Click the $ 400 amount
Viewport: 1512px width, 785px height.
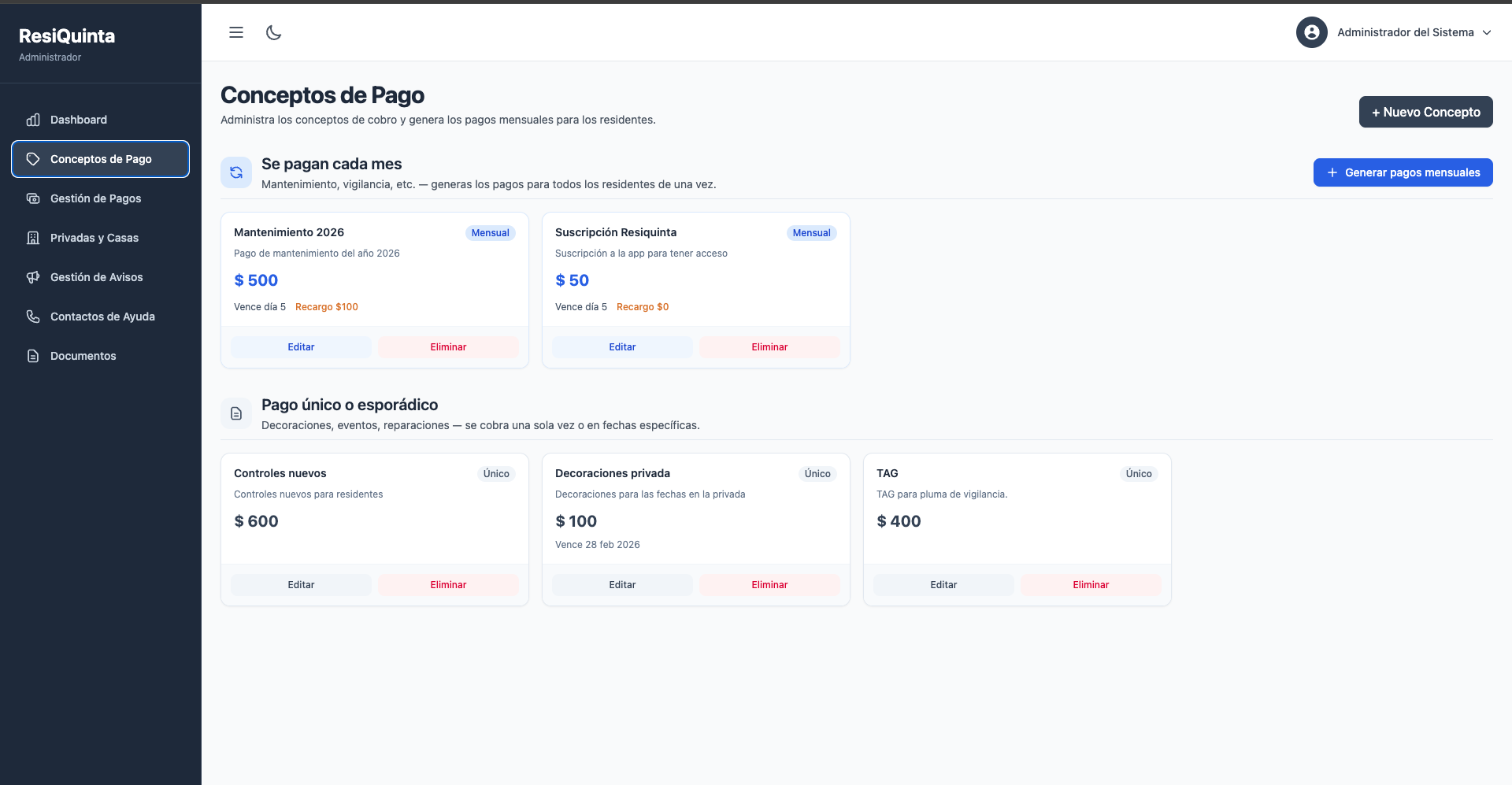[899, 521]
